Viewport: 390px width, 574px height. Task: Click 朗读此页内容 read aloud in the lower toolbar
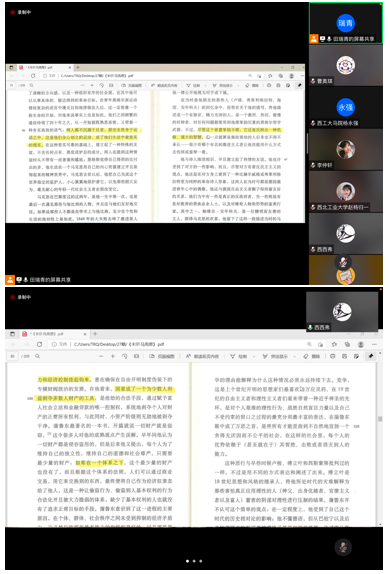point(202,356)
